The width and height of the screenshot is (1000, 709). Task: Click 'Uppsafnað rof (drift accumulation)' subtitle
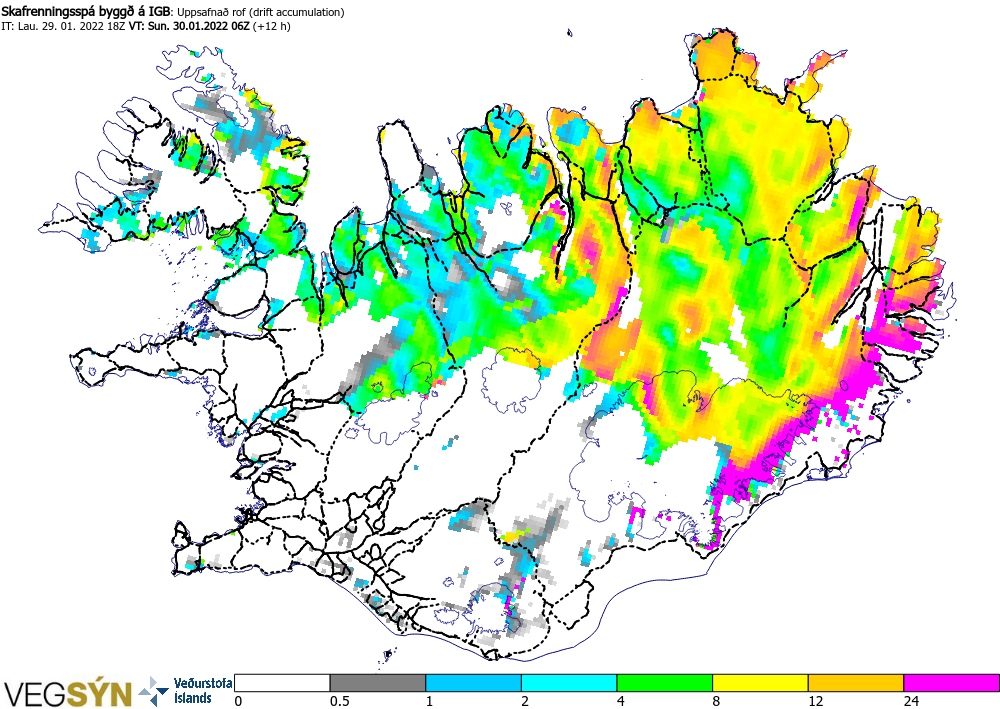[260, 12]
